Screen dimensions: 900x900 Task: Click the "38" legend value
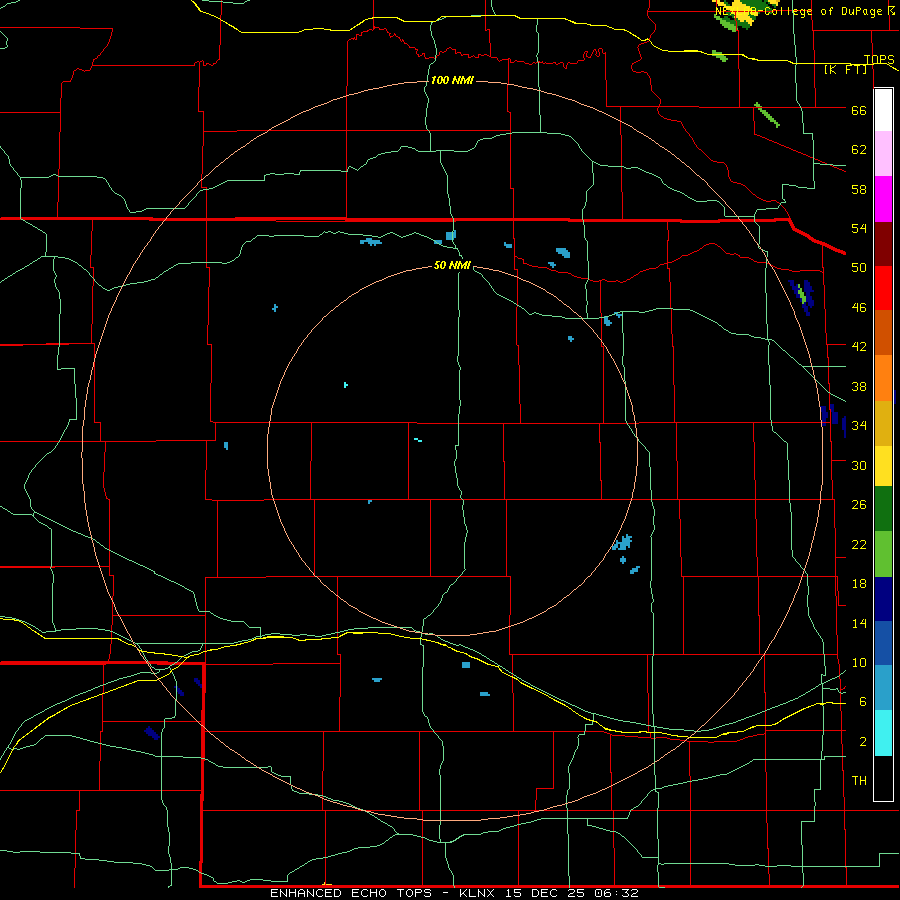859,386
